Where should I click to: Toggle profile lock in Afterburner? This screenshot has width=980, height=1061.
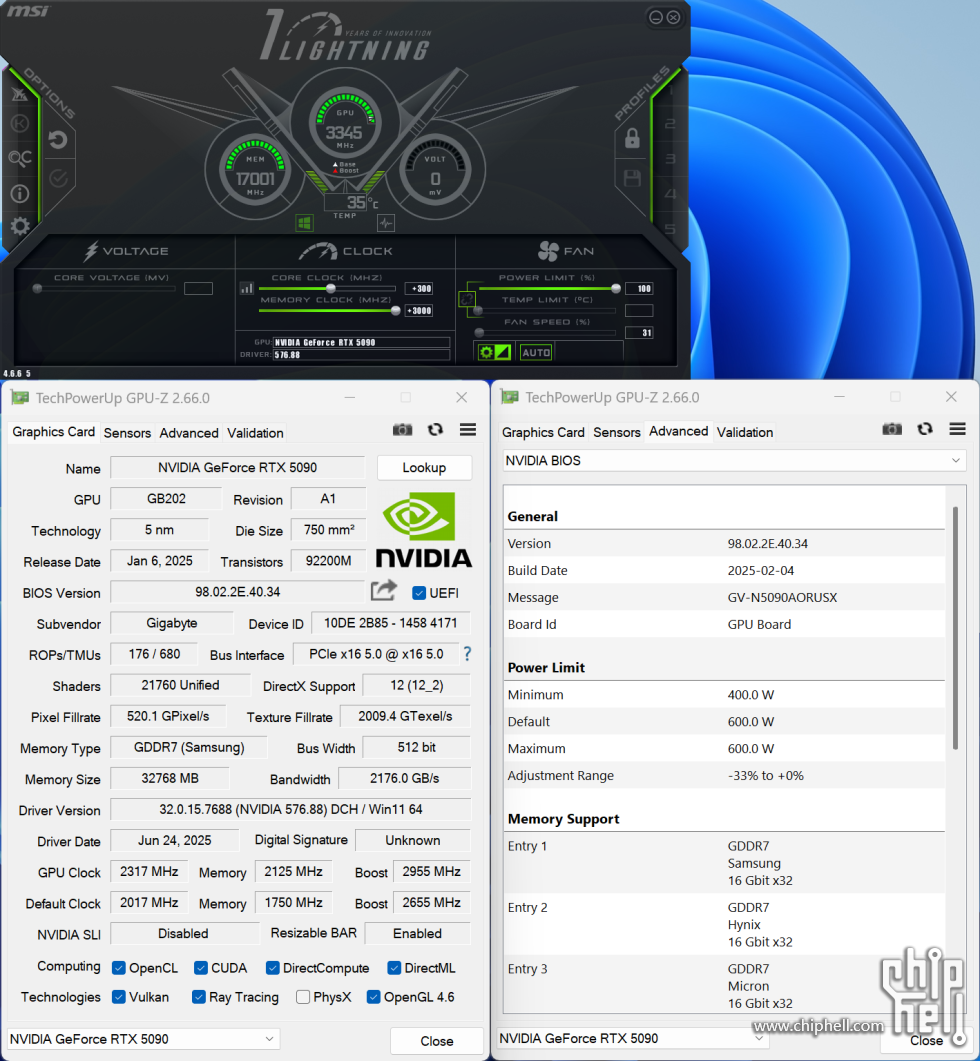point(632,139)
